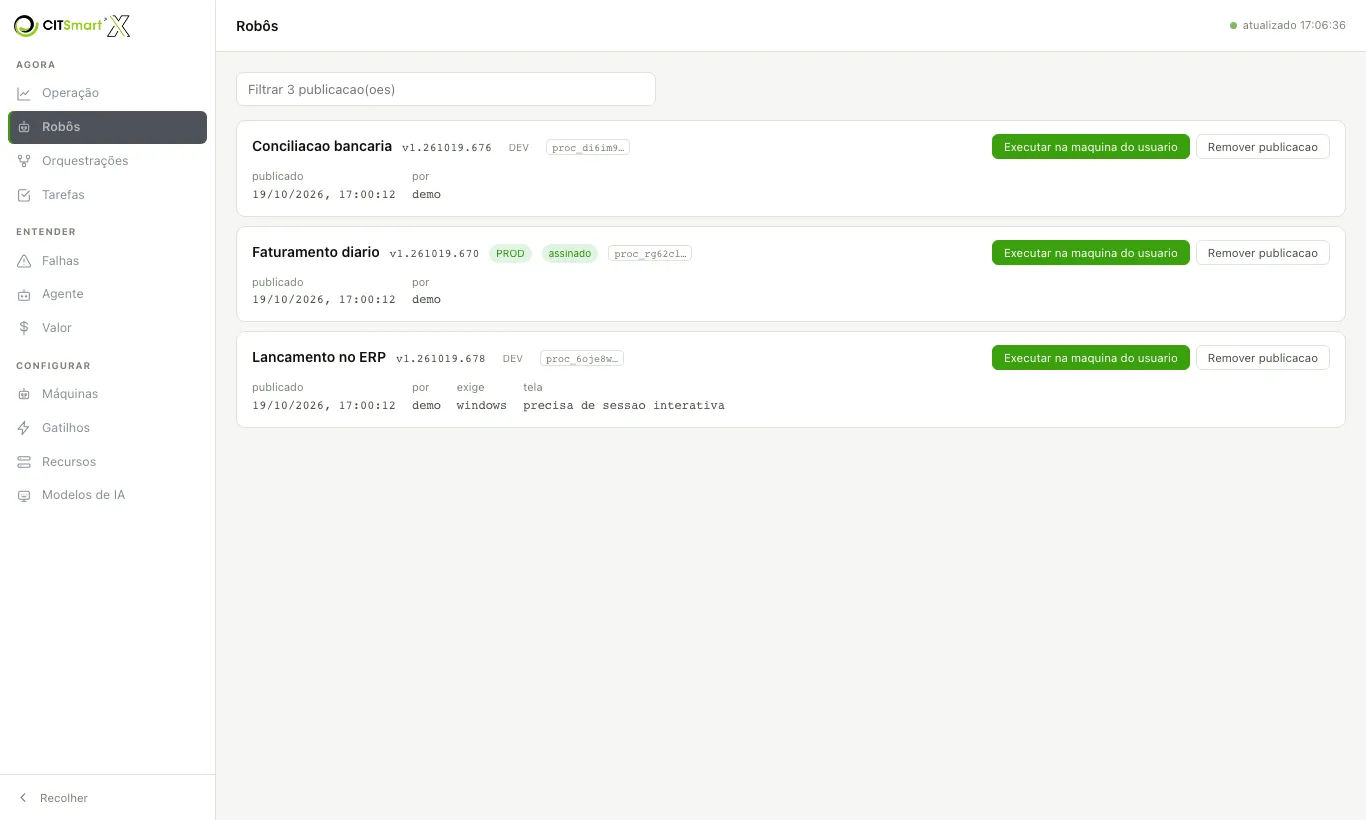Viewport: 1366px width, 820px height.
Task: Click the Máquinas icon in sidebar
Action: pos(24,394)
